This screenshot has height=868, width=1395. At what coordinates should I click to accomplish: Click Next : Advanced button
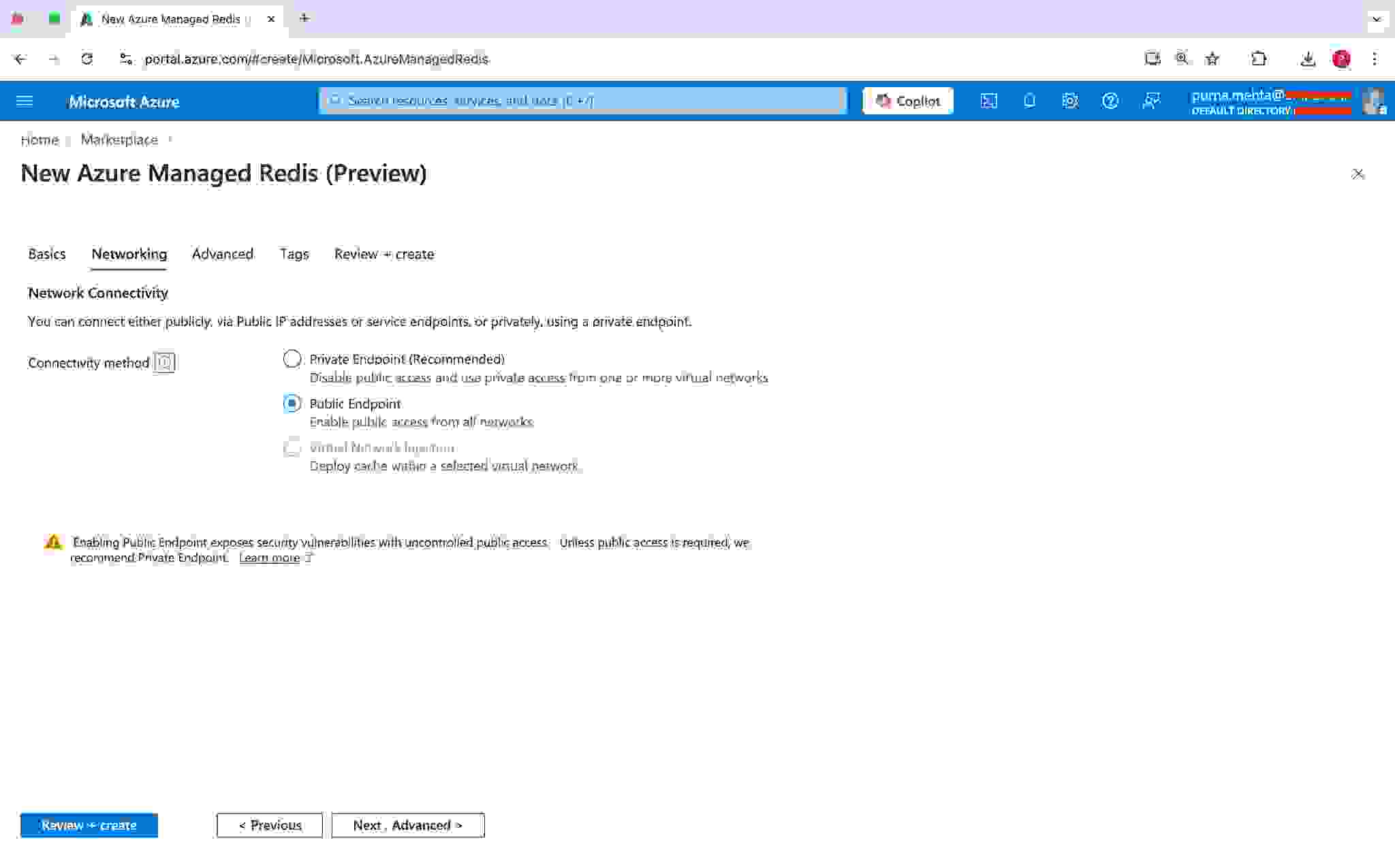coord(407,825)
